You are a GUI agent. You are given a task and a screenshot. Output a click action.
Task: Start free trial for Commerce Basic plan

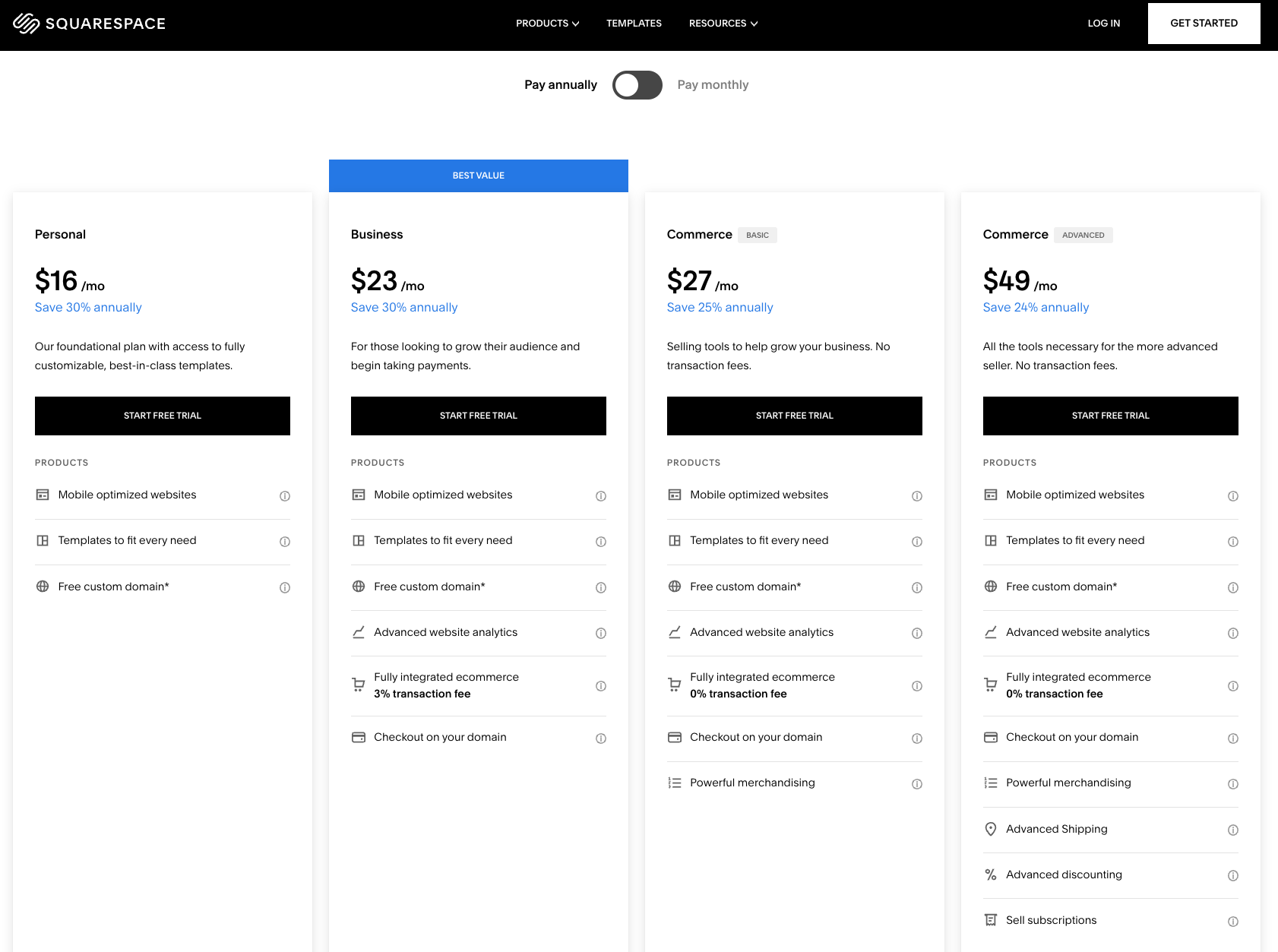pos(795,416)
